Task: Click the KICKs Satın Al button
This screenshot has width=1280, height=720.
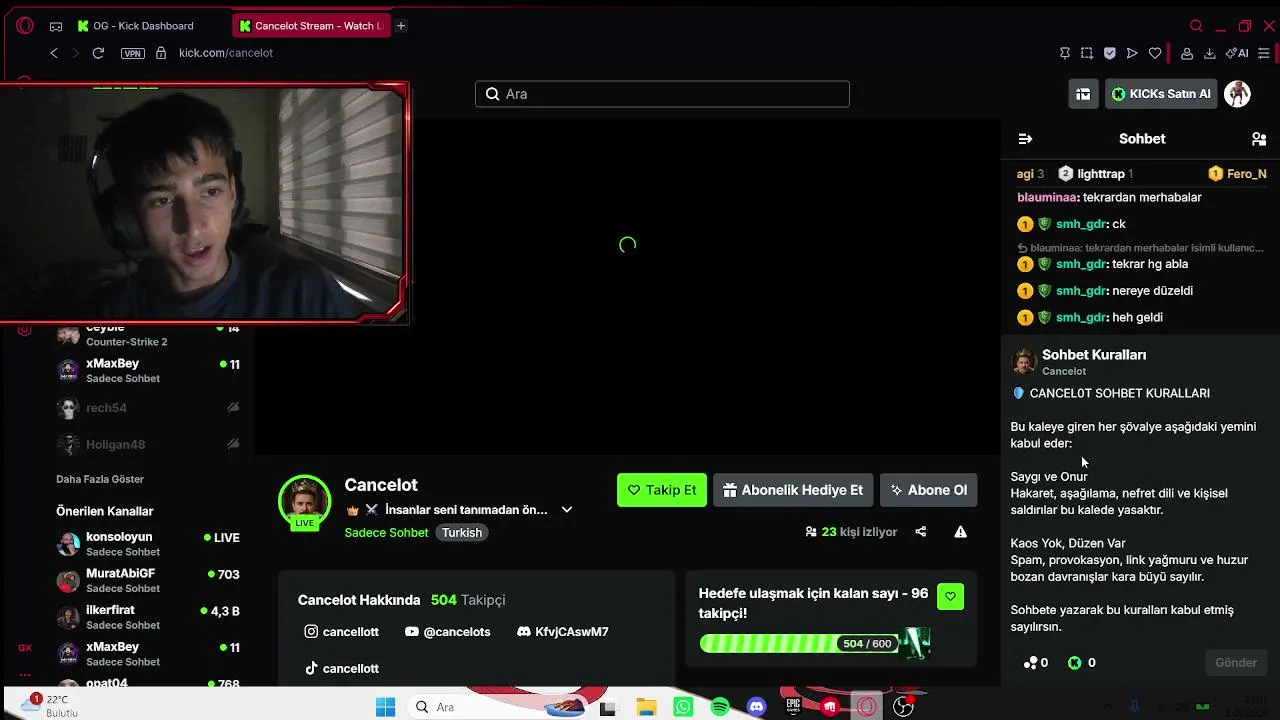Action: click(x=1161, y=94)
